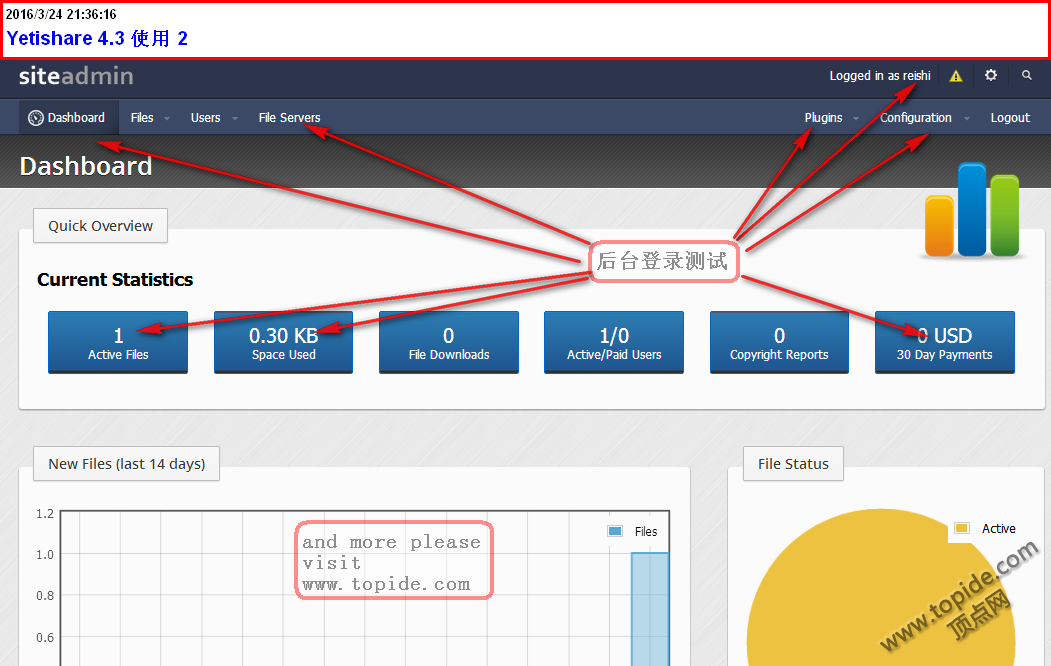
Task: Select the New Files (last 14 days) tab
Action: pyautogui.click(x=127, y=464)
